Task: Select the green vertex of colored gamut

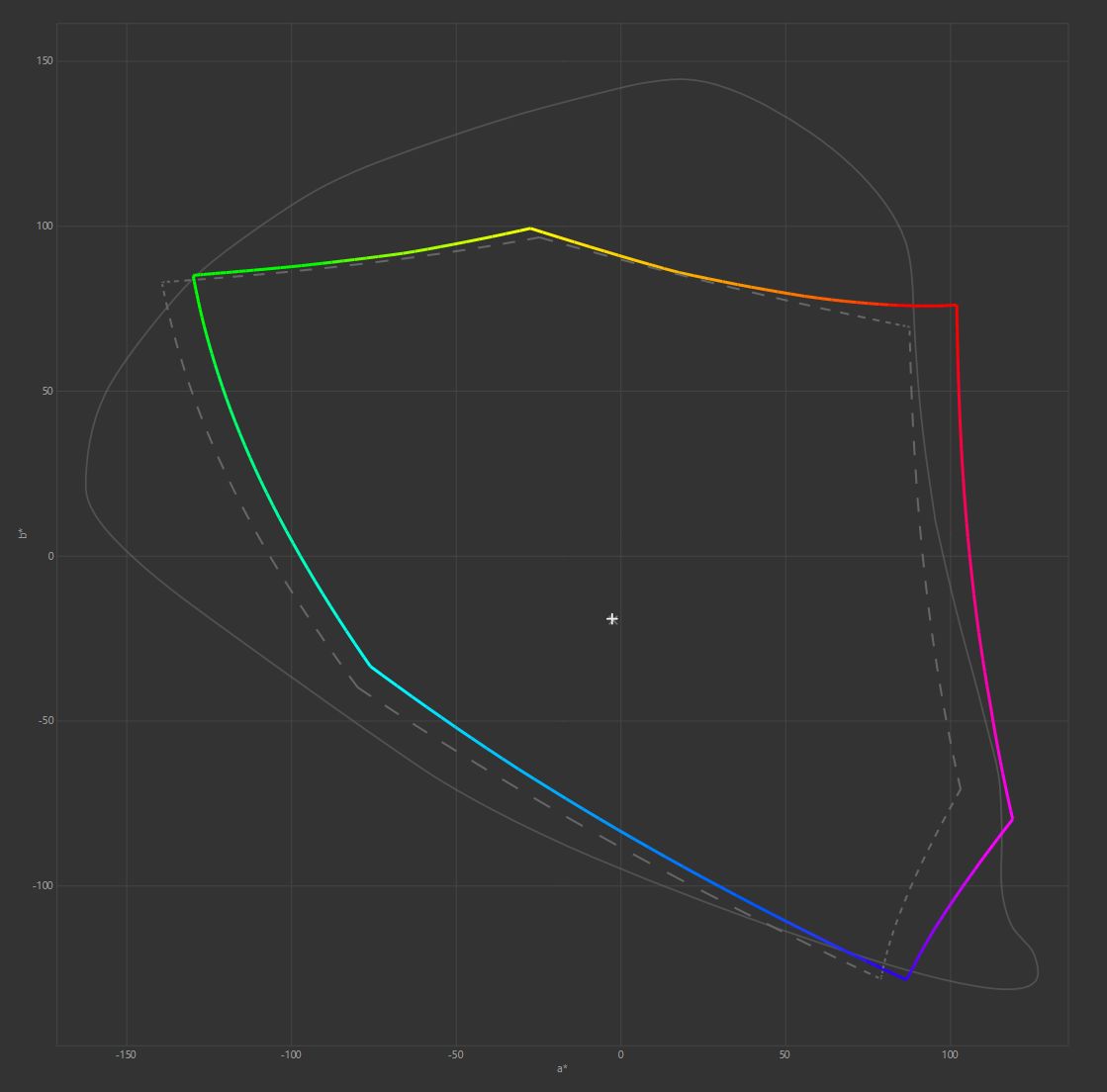Action: (194, 276)
